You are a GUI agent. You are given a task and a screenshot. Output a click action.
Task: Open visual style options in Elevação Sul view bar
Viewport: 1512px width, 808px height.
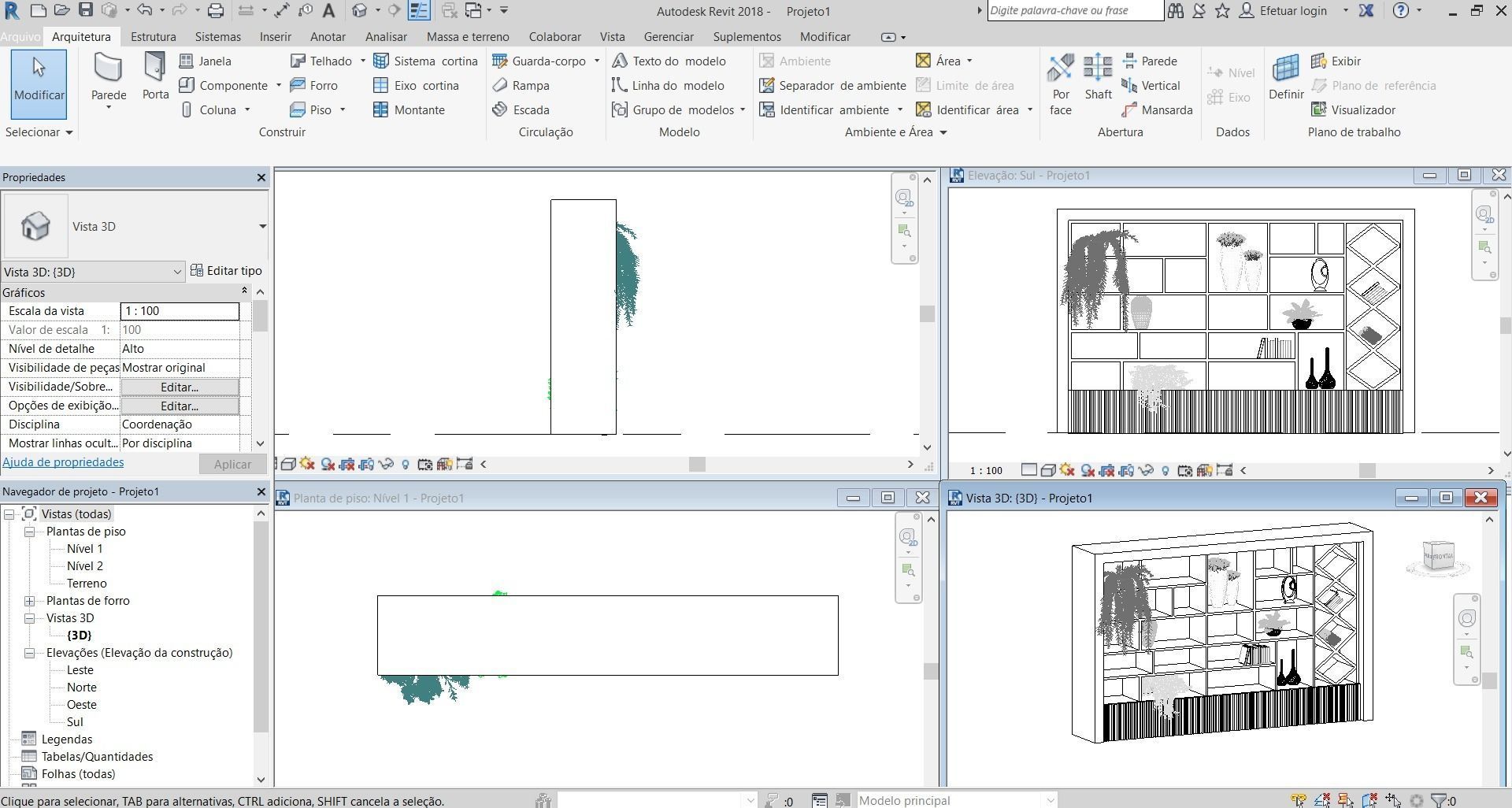coord(1048,470)
